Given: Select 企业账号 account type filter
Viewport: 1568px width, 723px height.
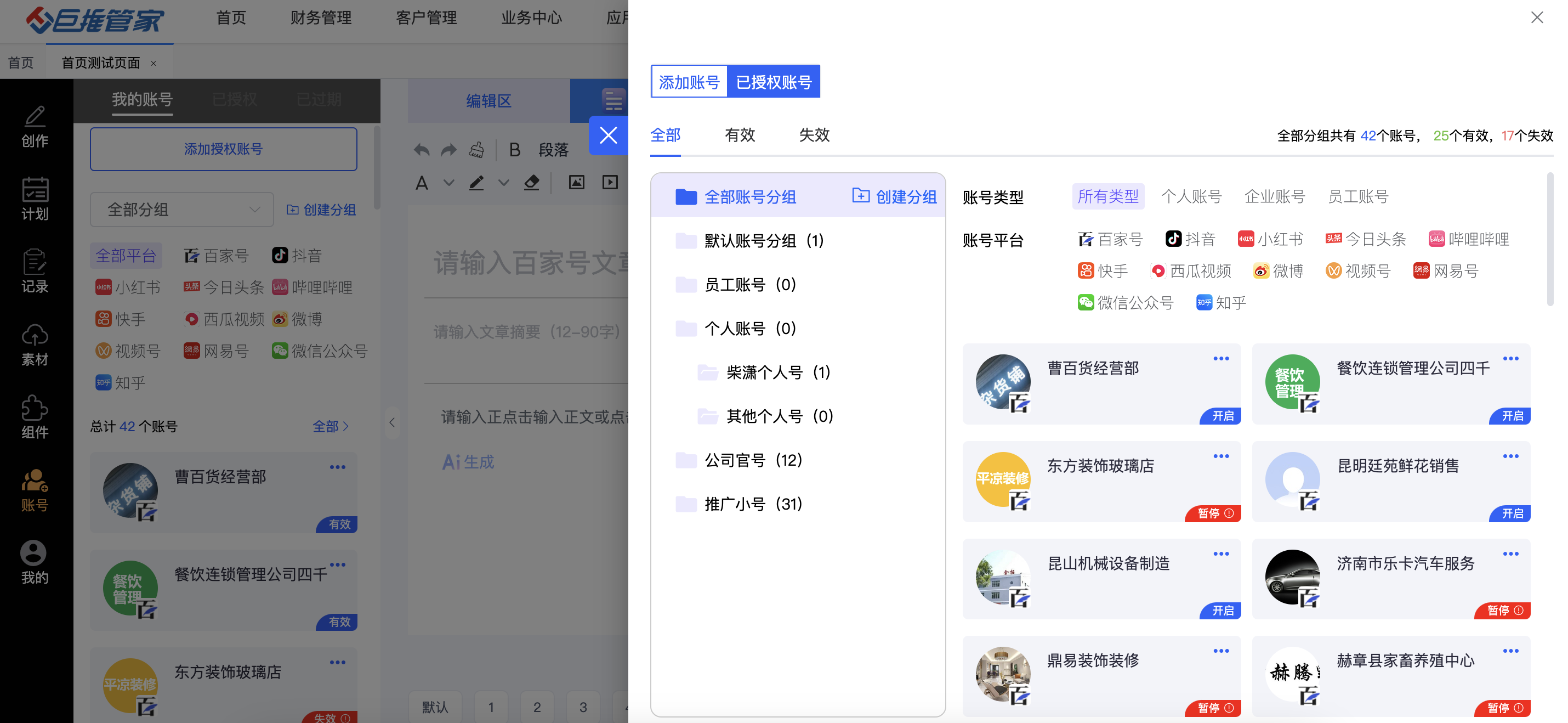Looking at the screenshot, I should coord(1274,197).
